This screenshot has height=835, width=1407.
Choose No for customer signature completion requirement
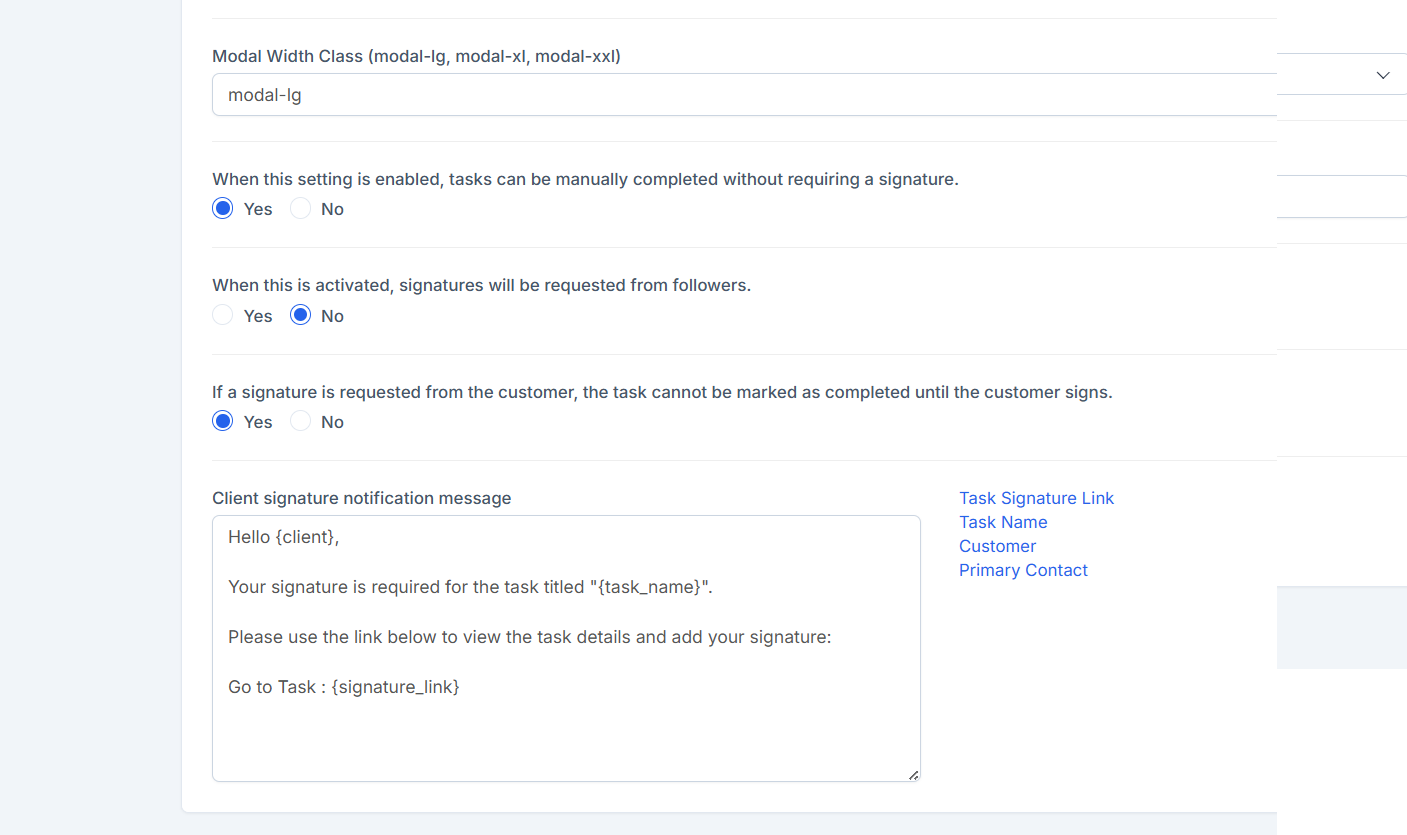click(300, 422)
